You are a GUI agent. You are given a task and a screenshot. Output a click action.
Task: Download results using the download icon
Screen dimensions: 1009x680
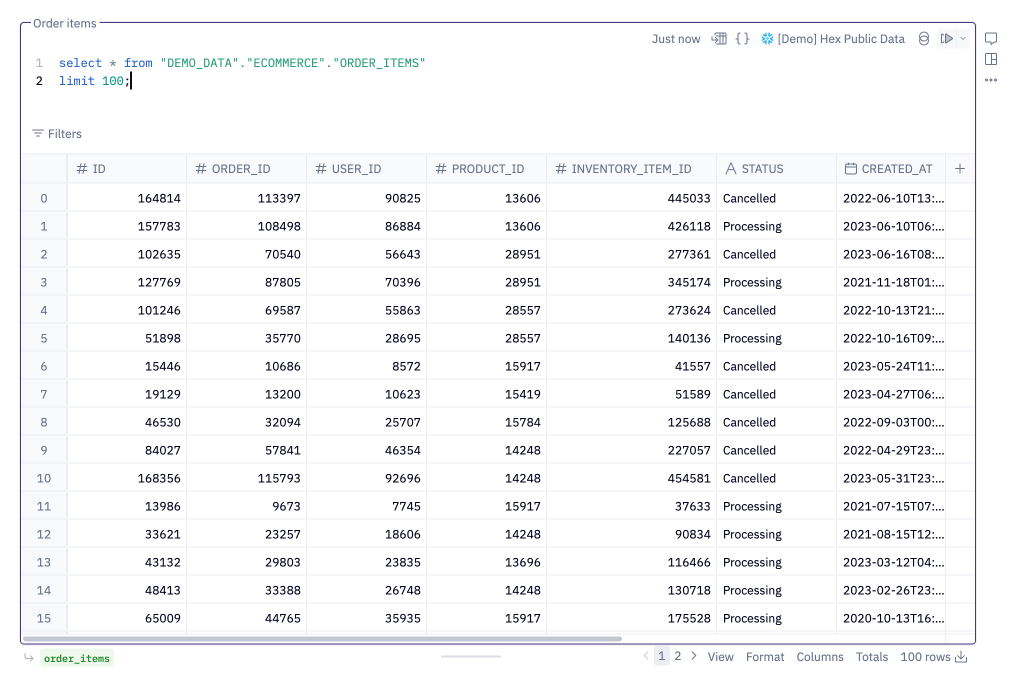coord(961,657)
